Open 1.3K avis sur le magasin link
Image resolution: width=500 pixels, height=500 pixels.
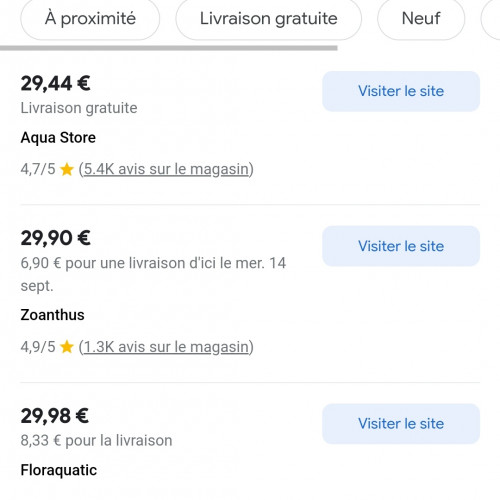166,347
